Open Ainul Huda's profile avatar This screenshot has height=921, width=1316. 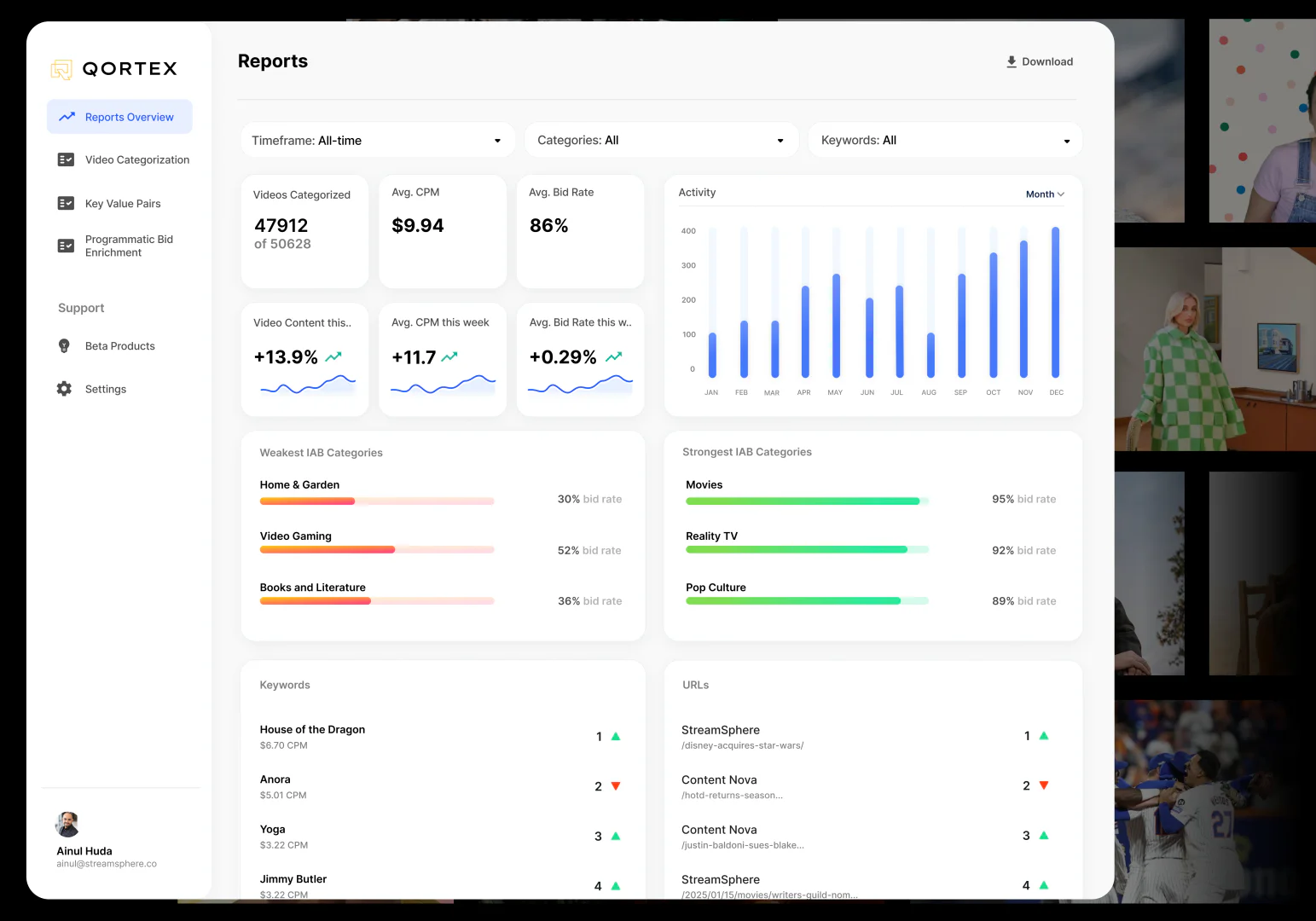67,824
